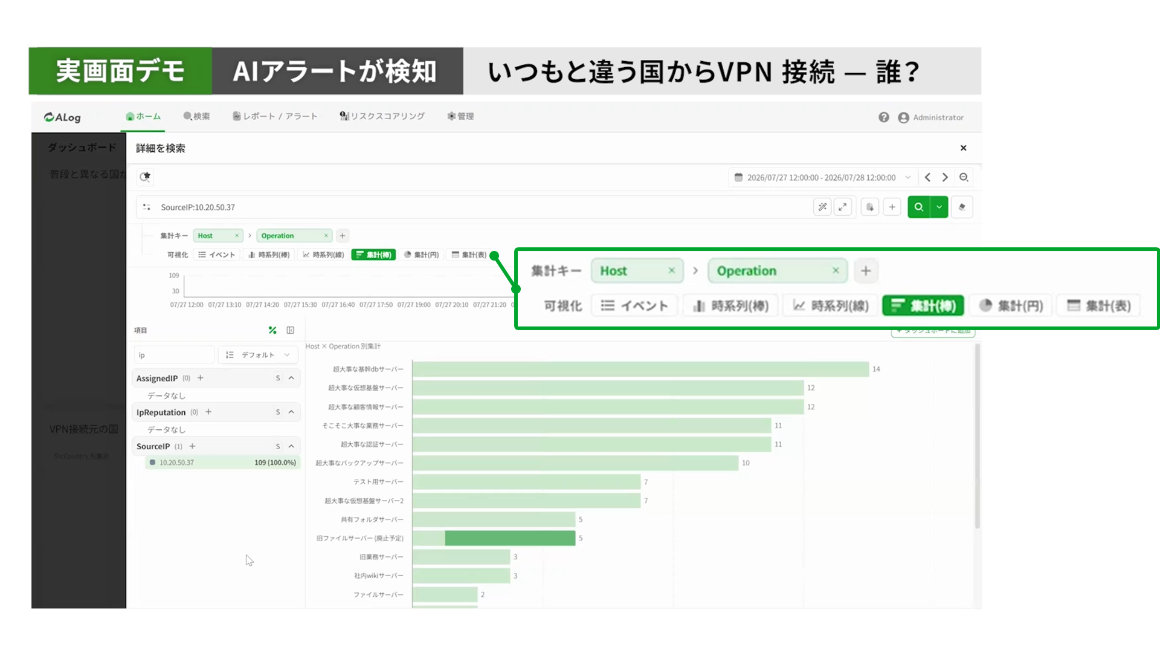Click the chart area vertical scrollbar
Viewport: 1160px width, 653px height.
pos(977,436)
